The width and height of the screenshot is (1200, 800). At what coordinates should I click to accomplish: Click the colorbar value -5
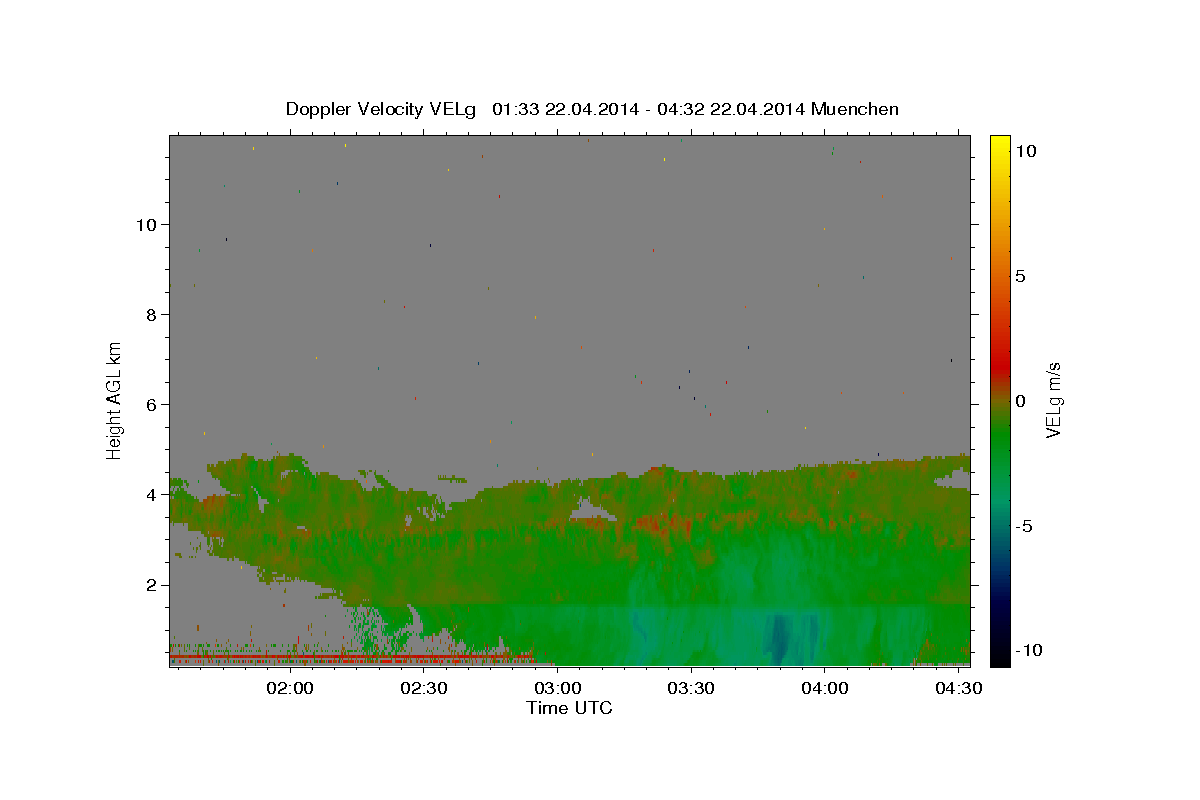[1025, 525]
